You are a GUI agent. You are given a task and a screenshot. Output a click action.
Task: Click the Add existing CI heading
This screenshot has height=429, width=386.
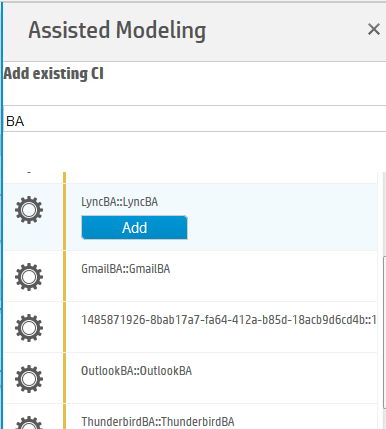[x=54, y=73]
